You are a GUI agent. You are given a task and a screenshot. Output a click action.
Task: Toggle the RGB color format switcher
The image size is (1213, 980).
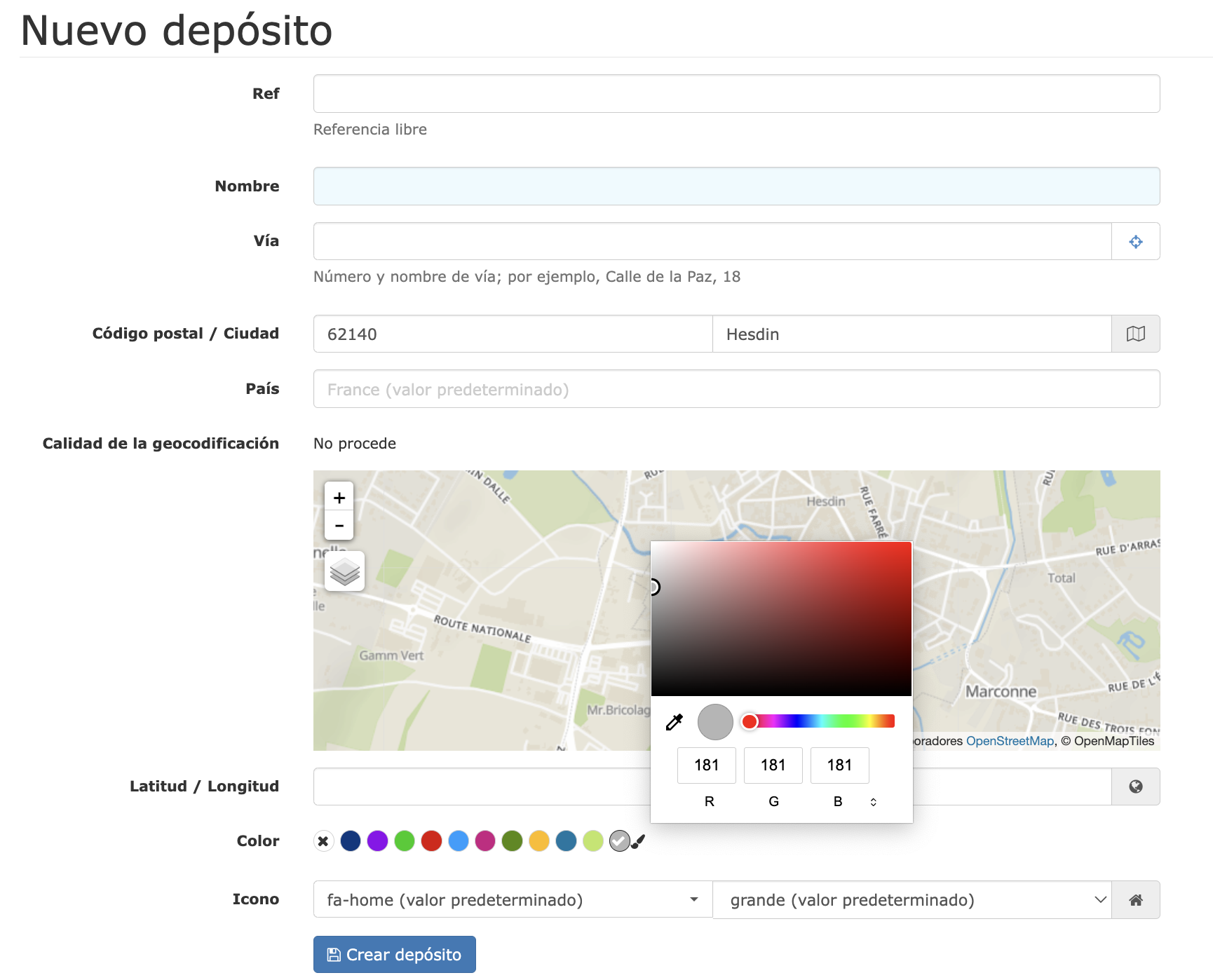click(x=874, y=802)
